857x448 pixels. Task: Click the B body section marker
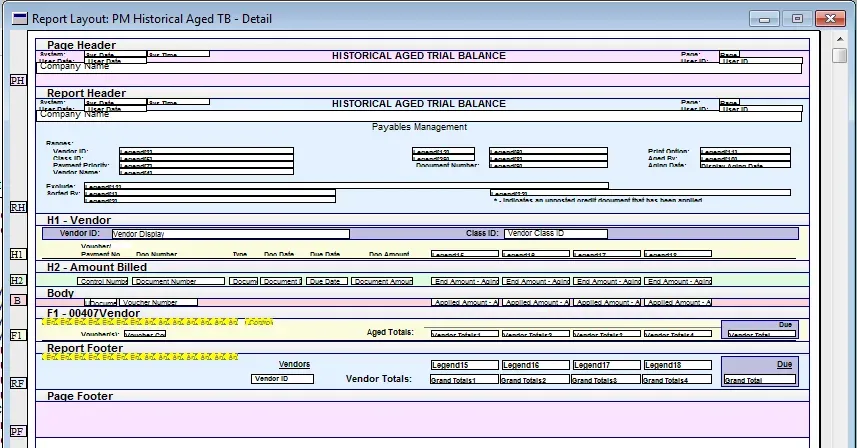(17, 300)
